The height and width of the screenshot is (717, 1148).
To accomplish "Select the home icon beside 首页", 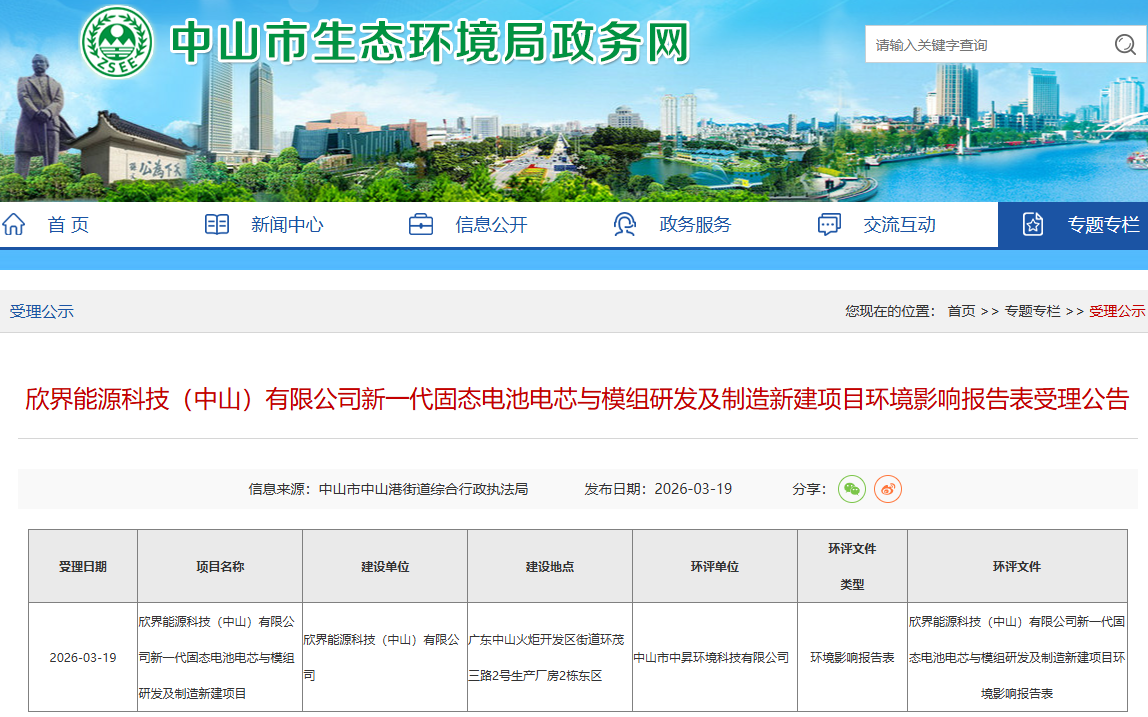I will tap(12, 225).
